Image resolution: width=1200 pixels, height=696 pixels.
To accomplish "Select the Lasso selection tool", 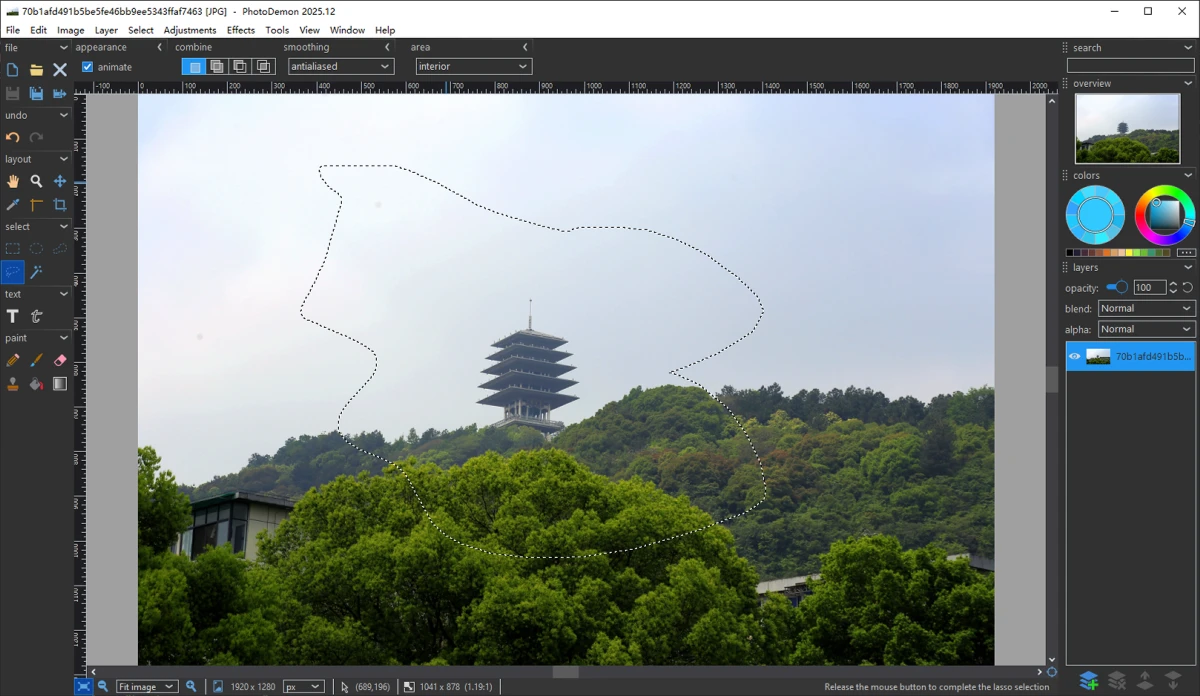I will (12, 272).
